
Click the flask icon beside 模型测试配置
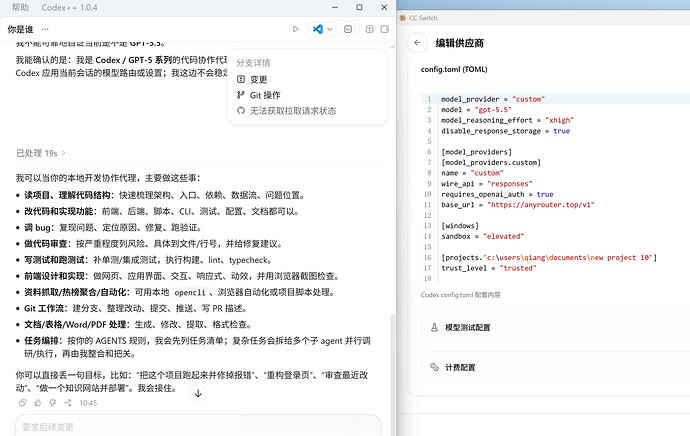click(x=434, y=327)
